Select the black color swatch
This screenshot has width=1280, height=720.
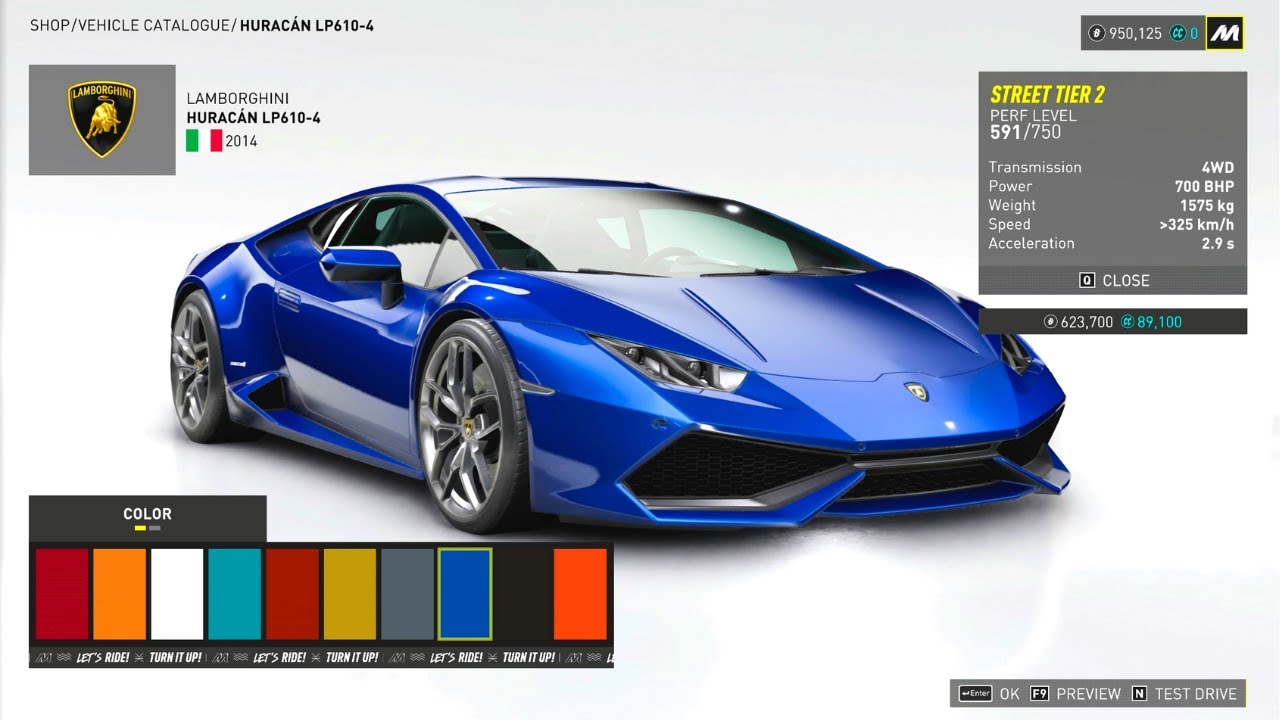point(523,594)
